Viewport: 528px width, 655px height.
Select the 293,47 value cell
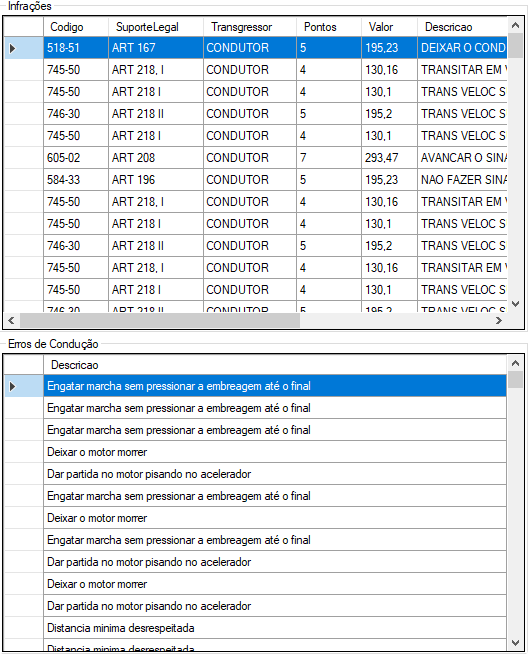coord(389,157)
